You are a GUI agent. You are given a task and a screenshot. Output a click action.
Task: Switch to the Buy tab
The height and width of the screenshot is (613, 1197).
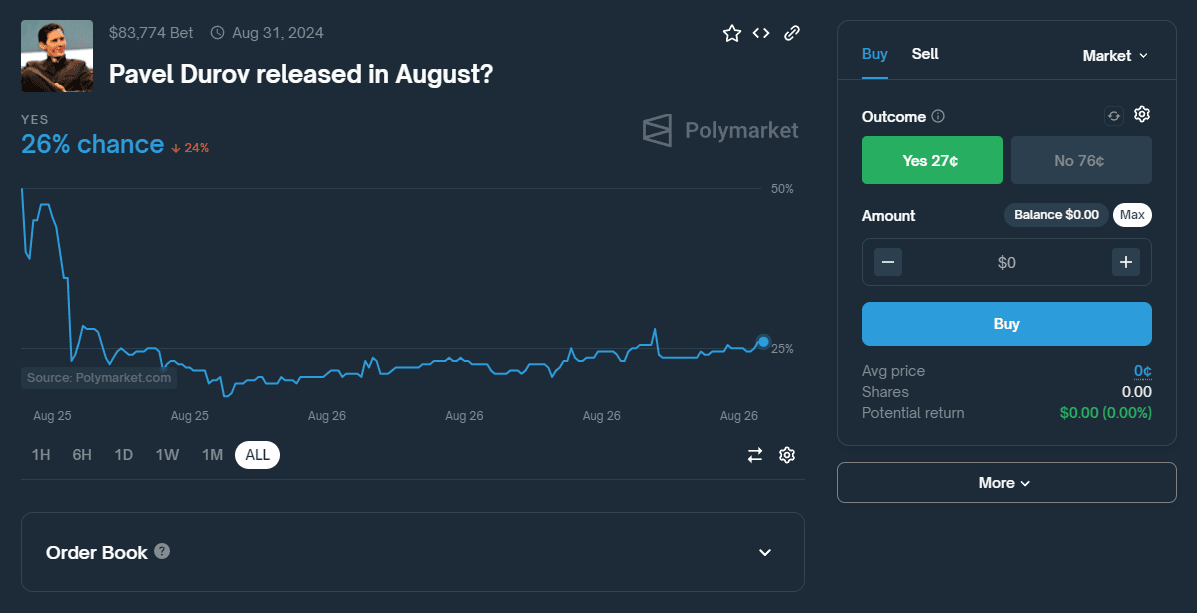[874, 54]
